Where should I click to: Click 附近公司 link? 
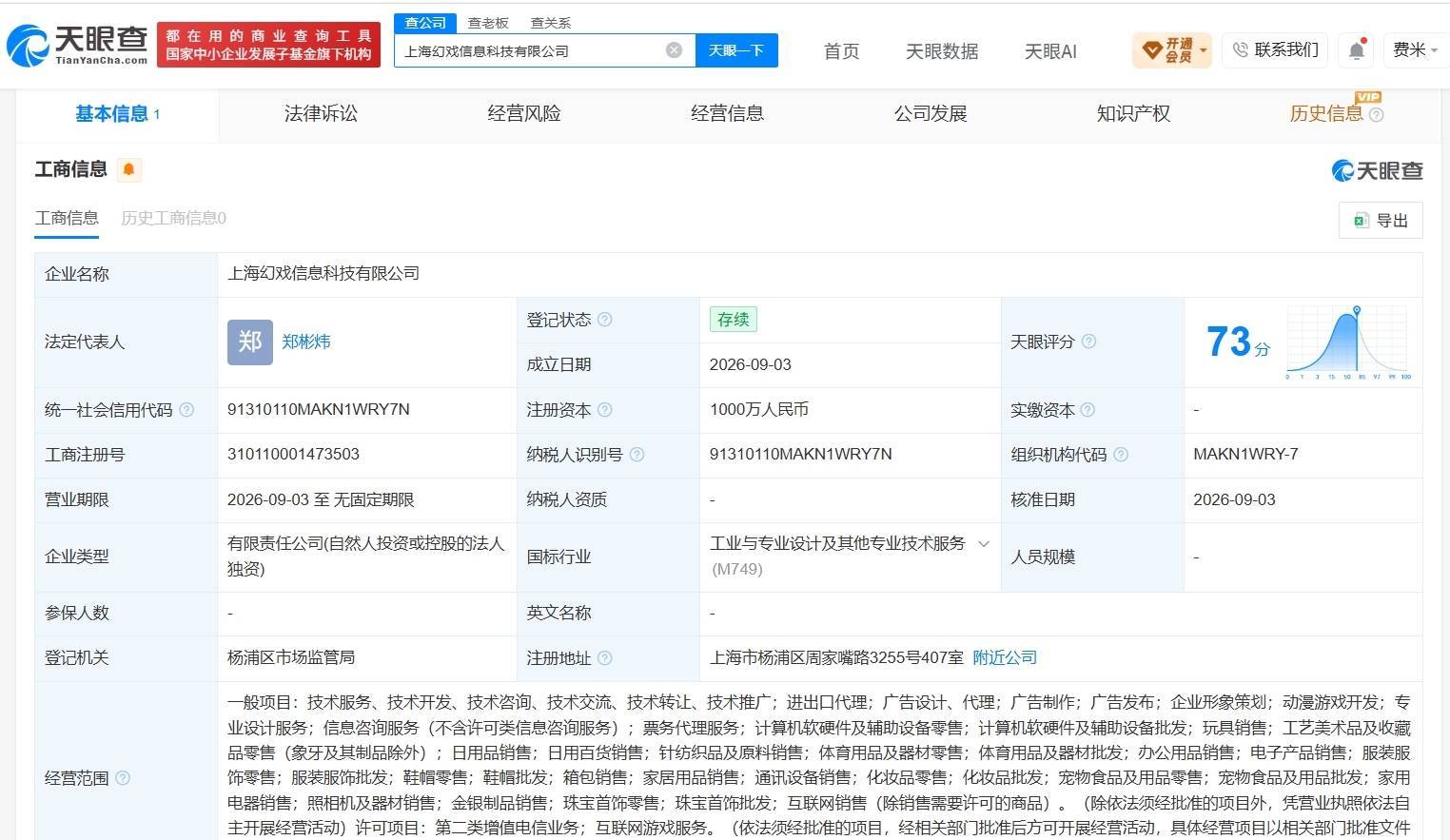pos(1005,658)
